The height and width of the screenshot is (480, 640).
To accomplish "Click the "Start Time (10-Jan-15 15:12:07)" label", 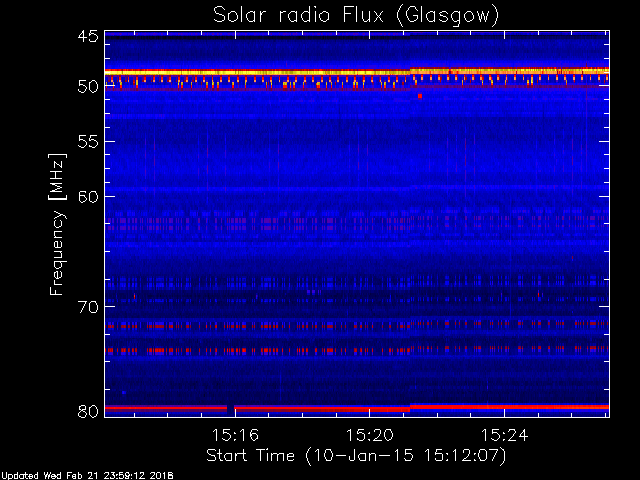I will [356, 455].
